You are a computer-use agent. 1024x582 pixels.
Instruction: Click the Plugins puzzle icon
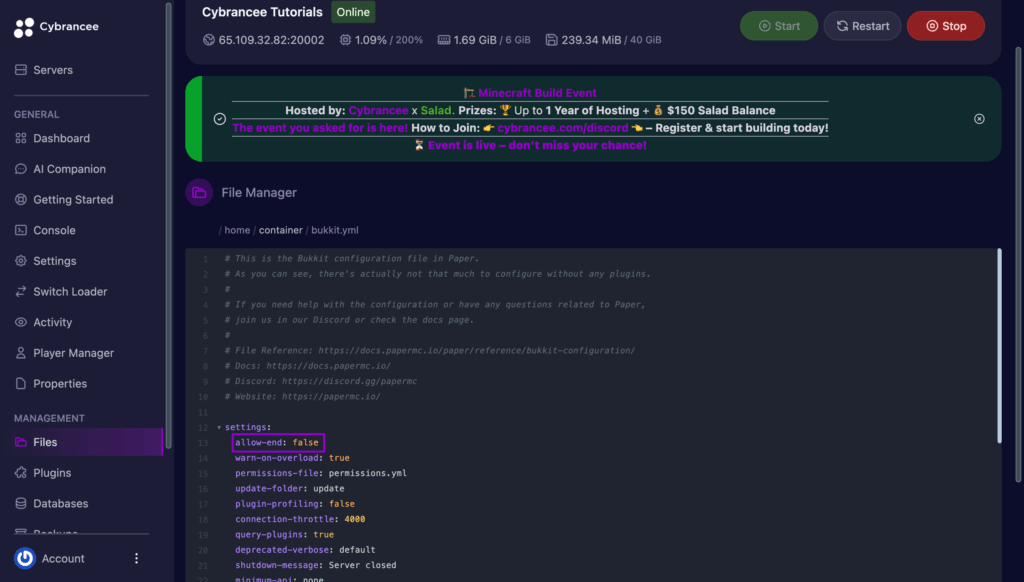click(21, 473)
